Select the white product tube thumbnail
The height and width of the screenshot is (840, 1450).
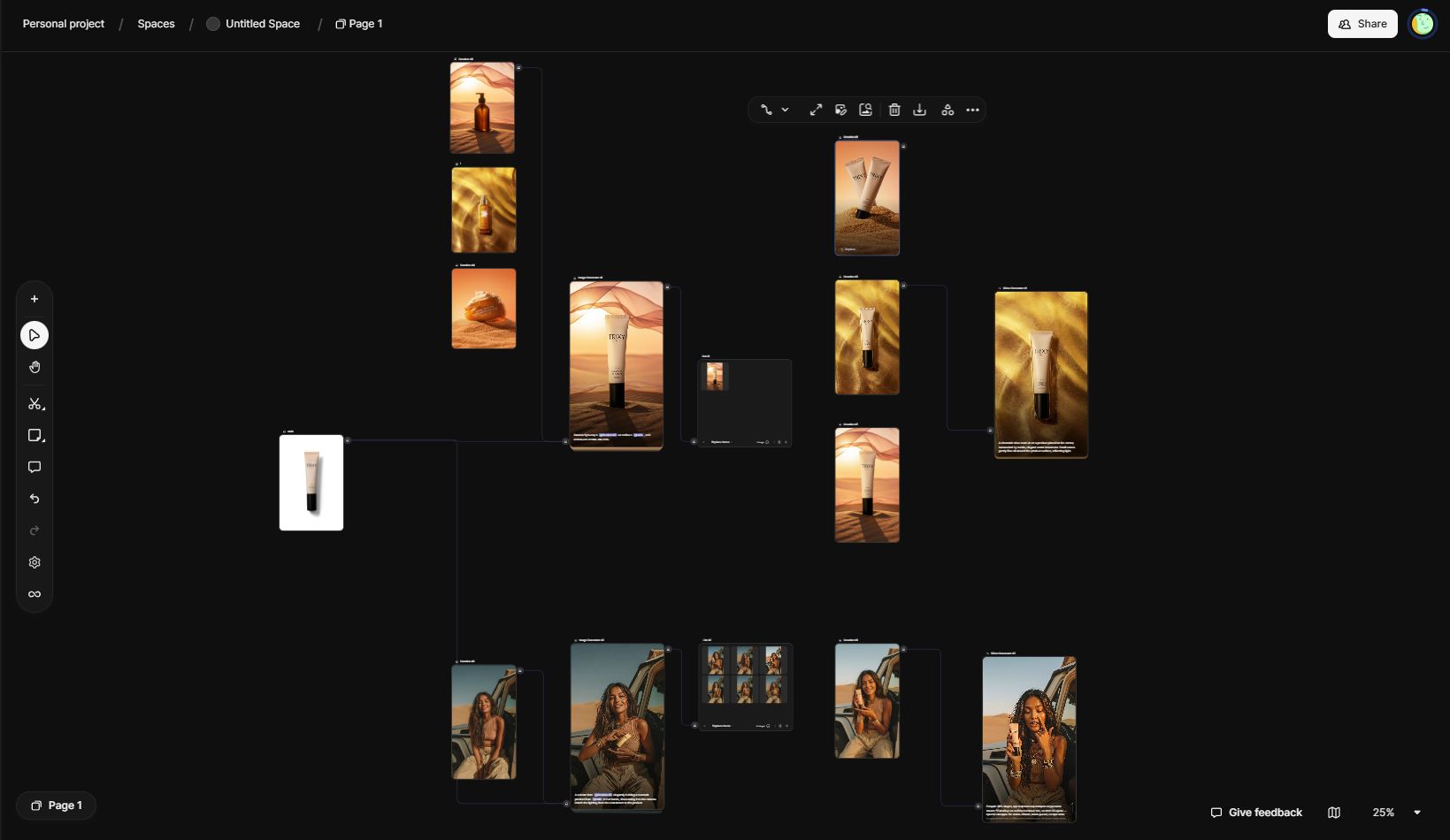click(x=311, y=483)
